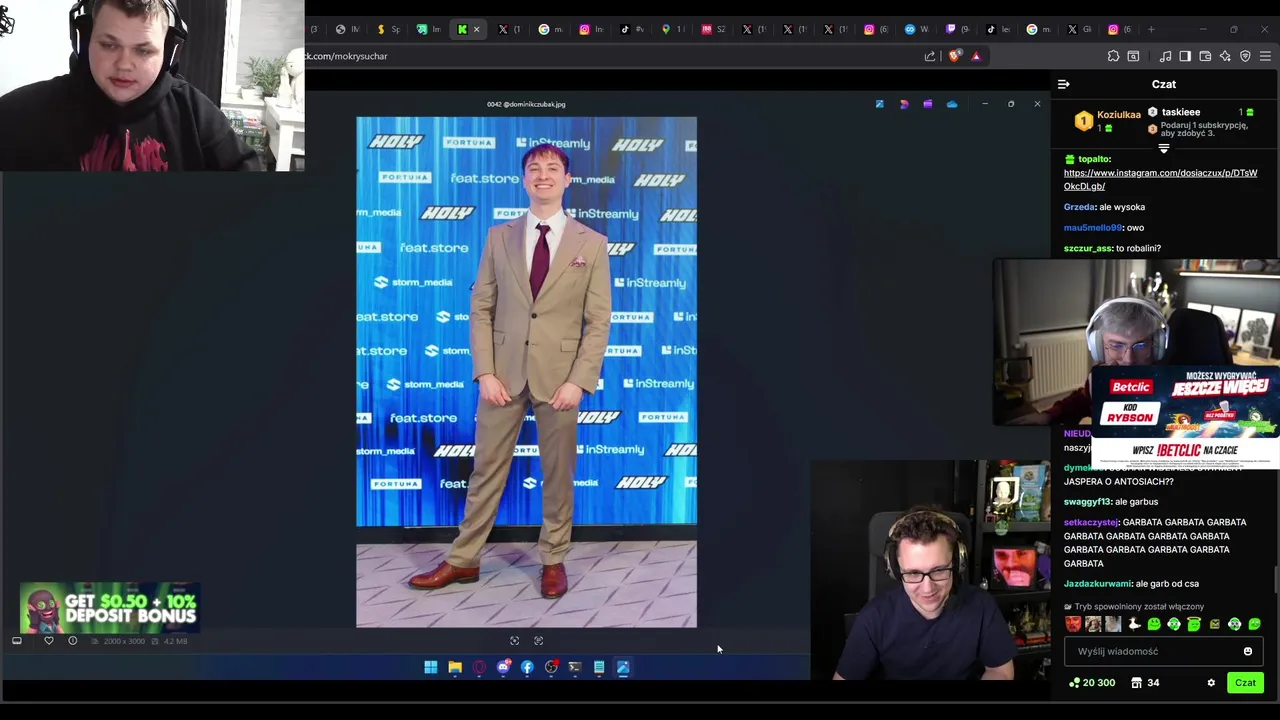The height and width of the screenshot is (720, 1280).
Task: Open the emoji picker in chat input
Action: [1247, 651]
